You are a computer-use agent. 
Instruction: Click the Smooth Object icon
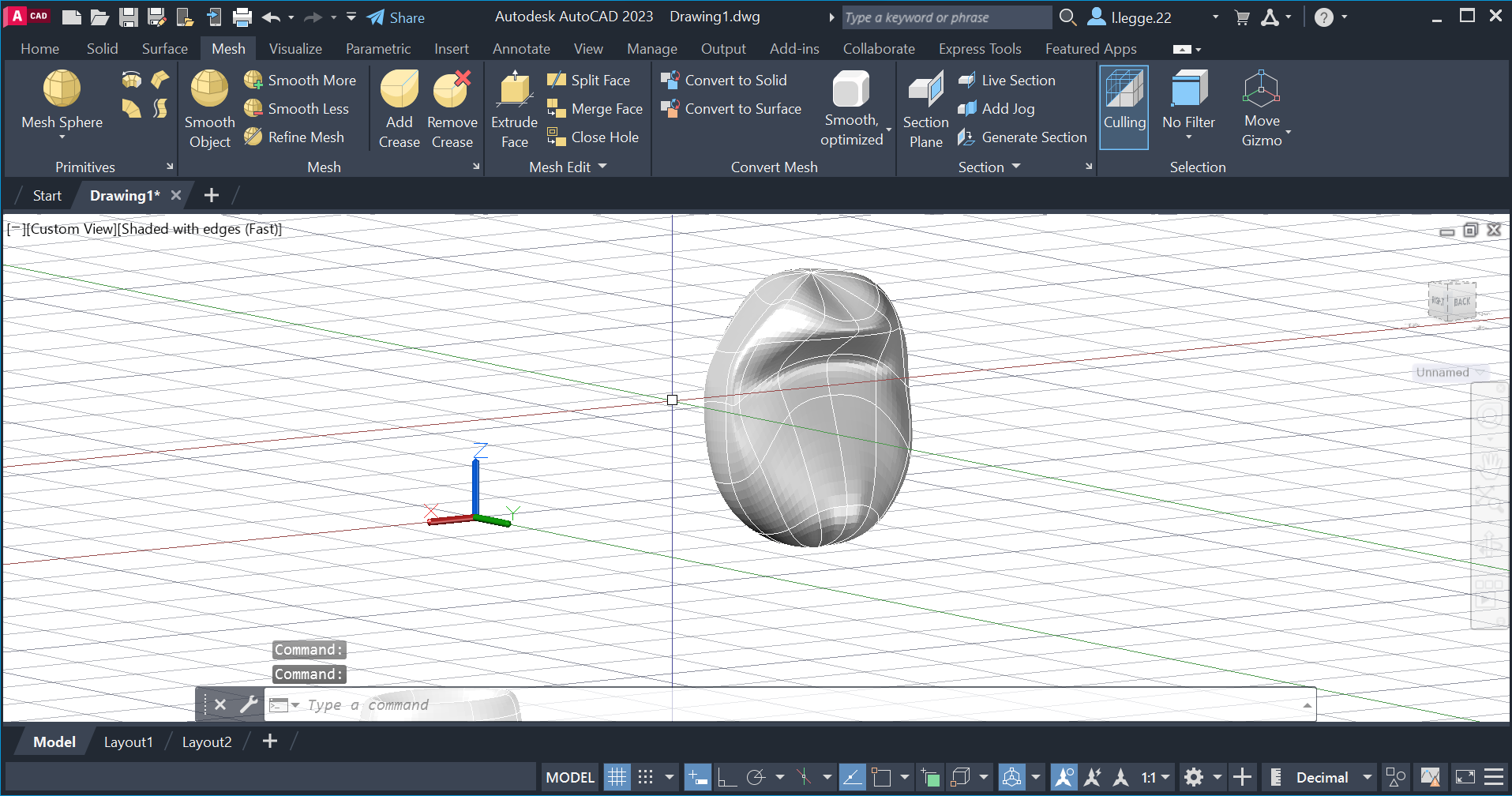(x=209, y=88)
